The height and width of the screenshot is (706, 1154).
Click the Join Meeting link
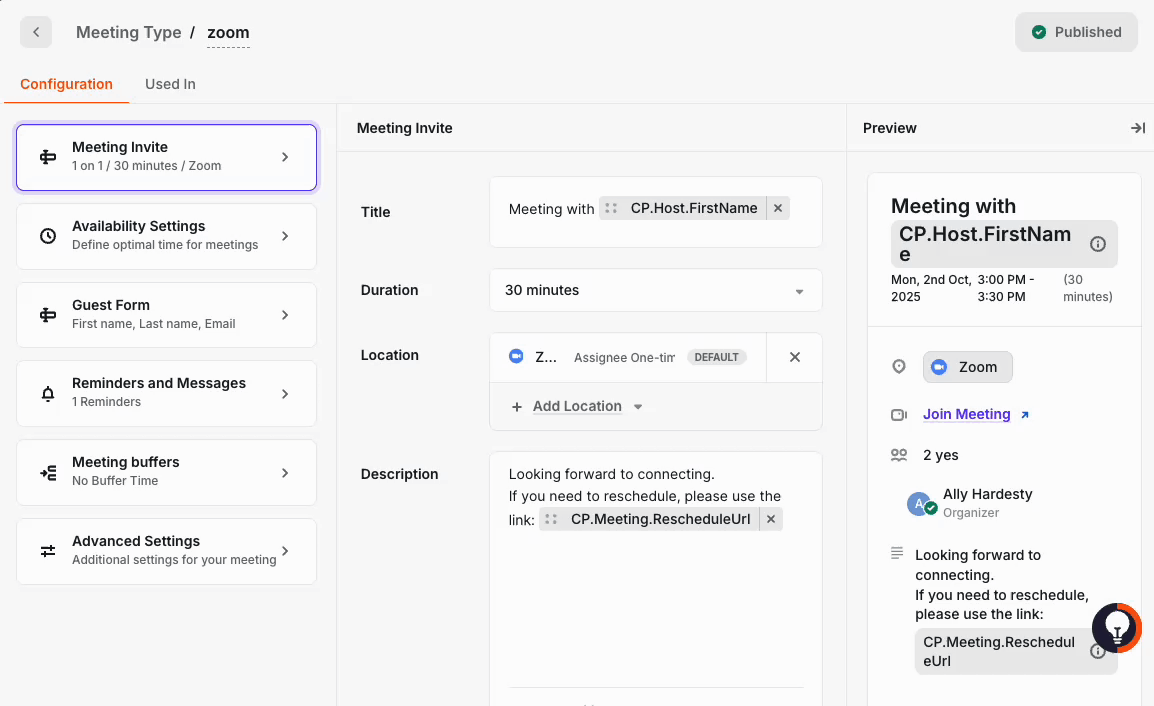966,414
